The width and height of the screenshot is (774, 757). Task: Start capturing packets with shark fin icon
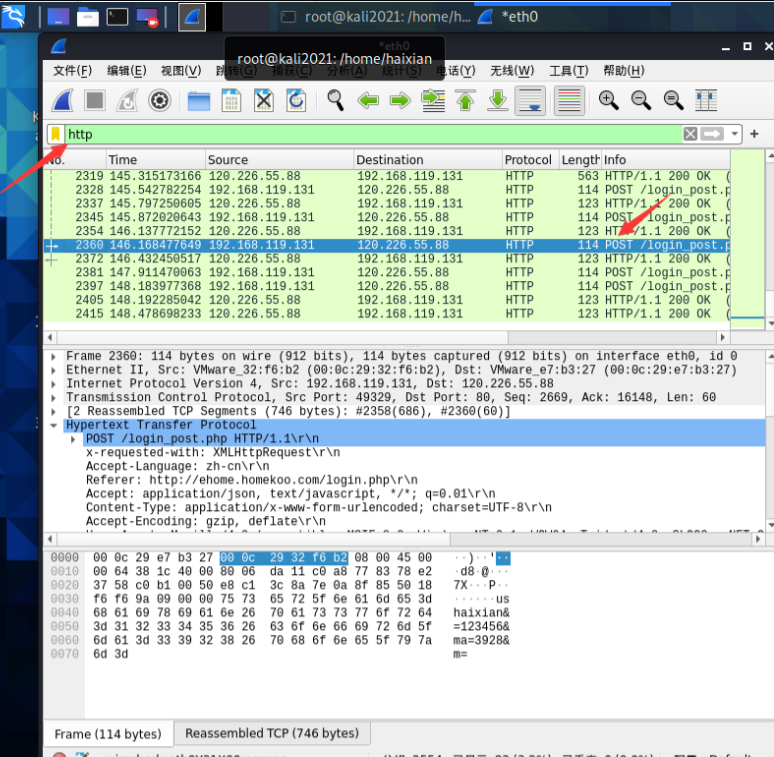[63, 101]
